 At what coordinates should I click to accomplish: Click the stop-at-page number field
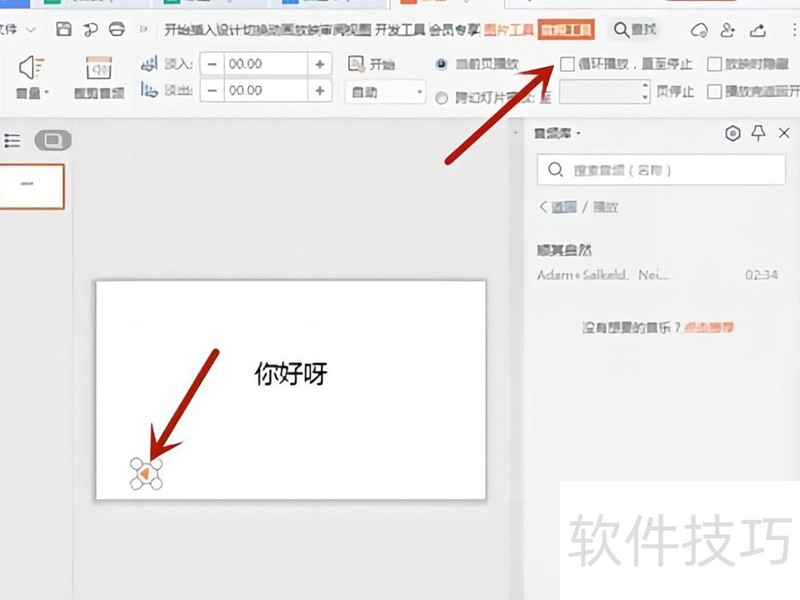[600, 92]
